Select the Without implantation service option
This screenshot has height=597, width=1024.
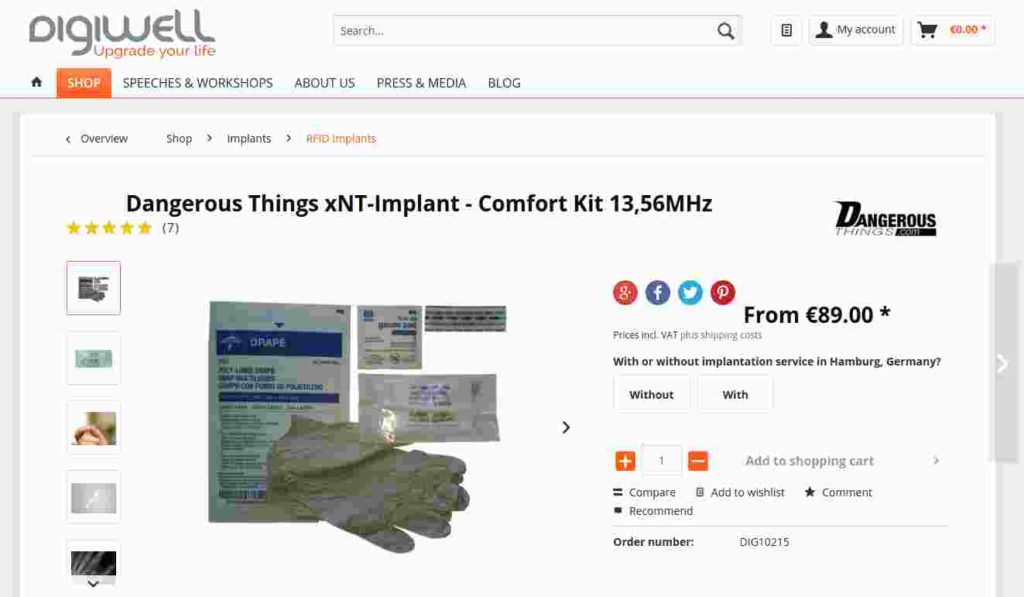(x=651, y=395)
